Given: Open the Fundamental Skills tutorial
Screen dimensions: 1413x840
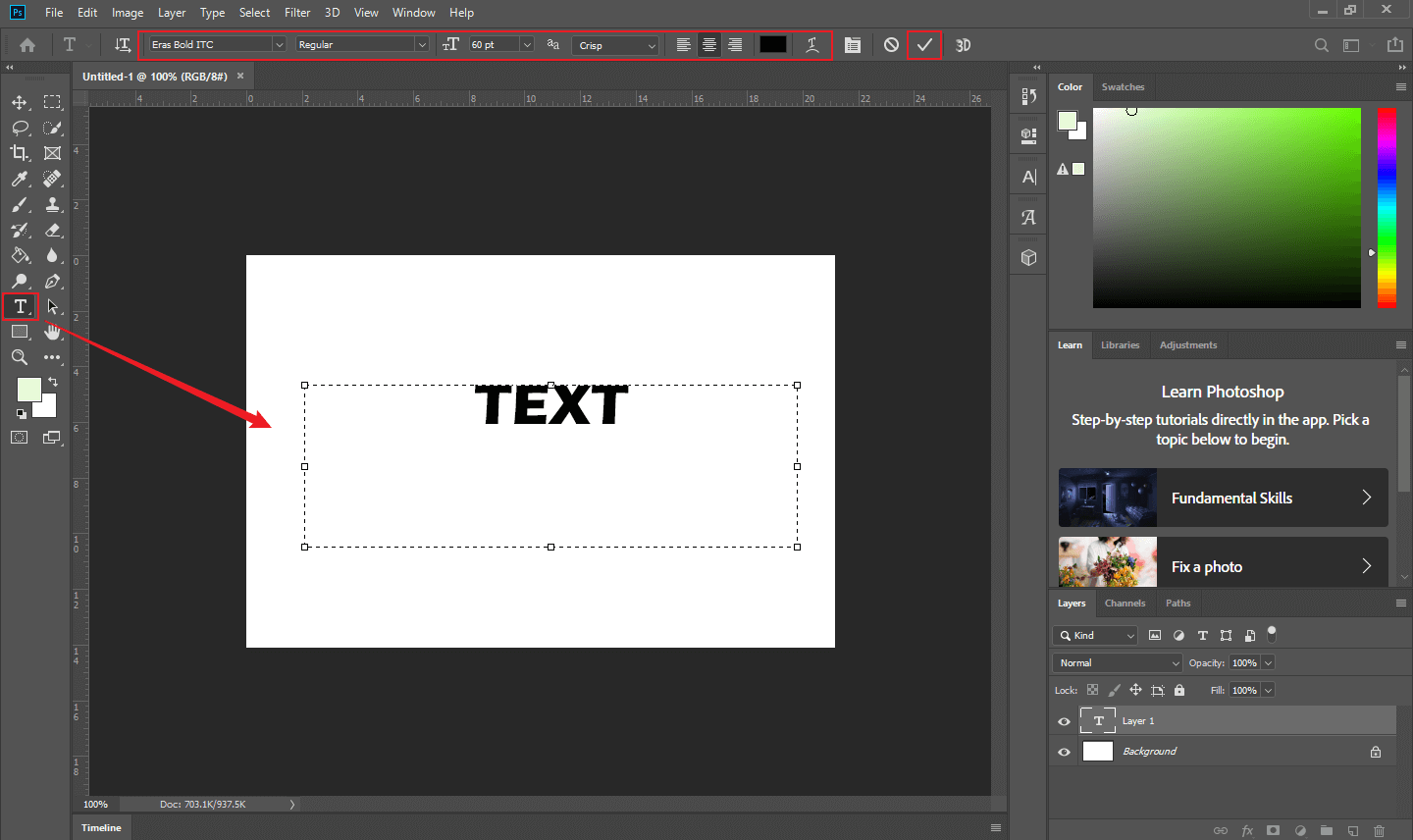Looking at the screenshot, I should click(x=1222, y=498).
